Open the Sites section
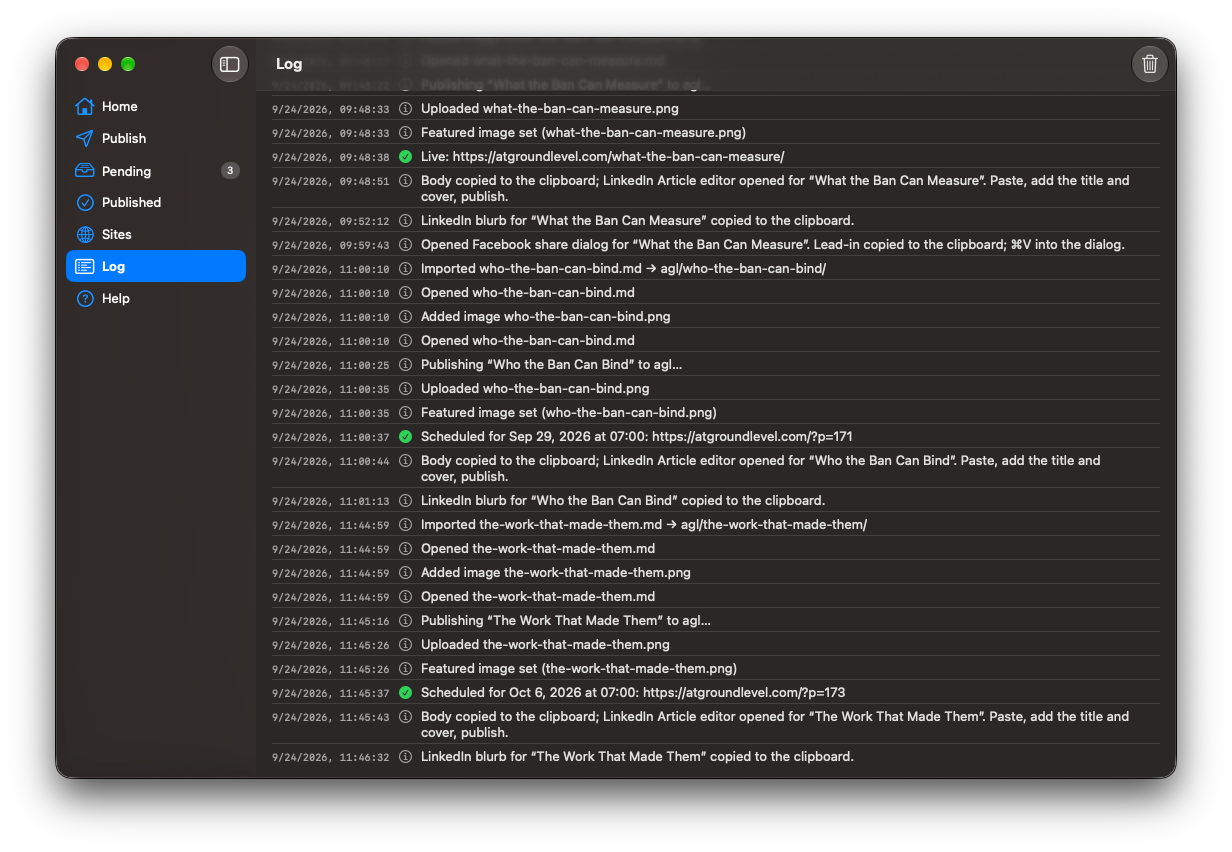 coord(156,234)
